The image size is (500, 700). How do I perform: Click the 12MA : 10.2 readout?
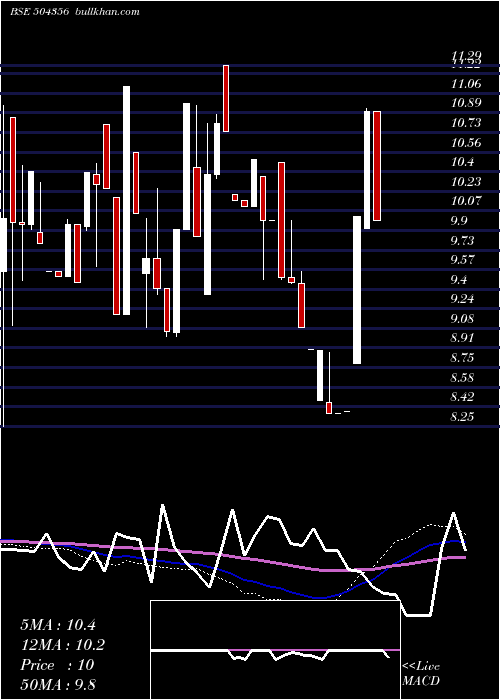pos(63,645)
